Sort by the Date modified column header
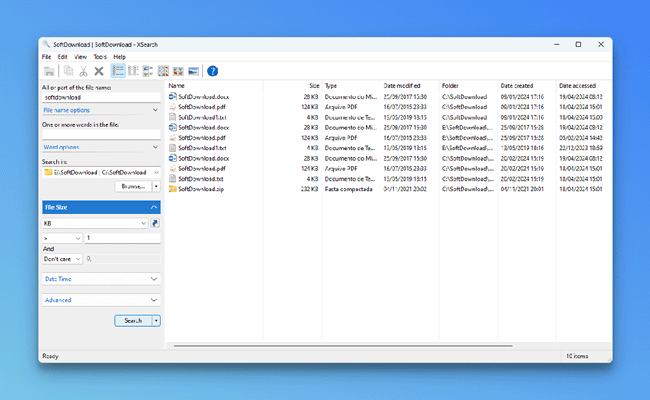The height and width of the screenshot is (400, 650). [410, 86]
